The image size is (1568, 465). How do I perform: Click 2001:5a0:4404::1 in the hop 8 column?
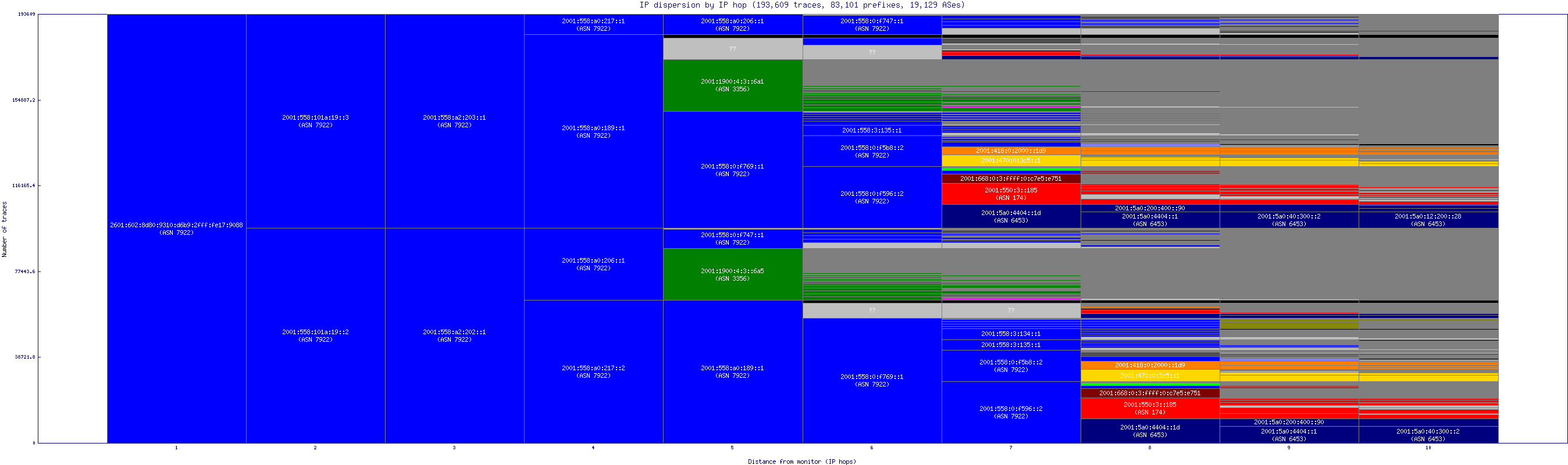click(x=1150, y=220)
